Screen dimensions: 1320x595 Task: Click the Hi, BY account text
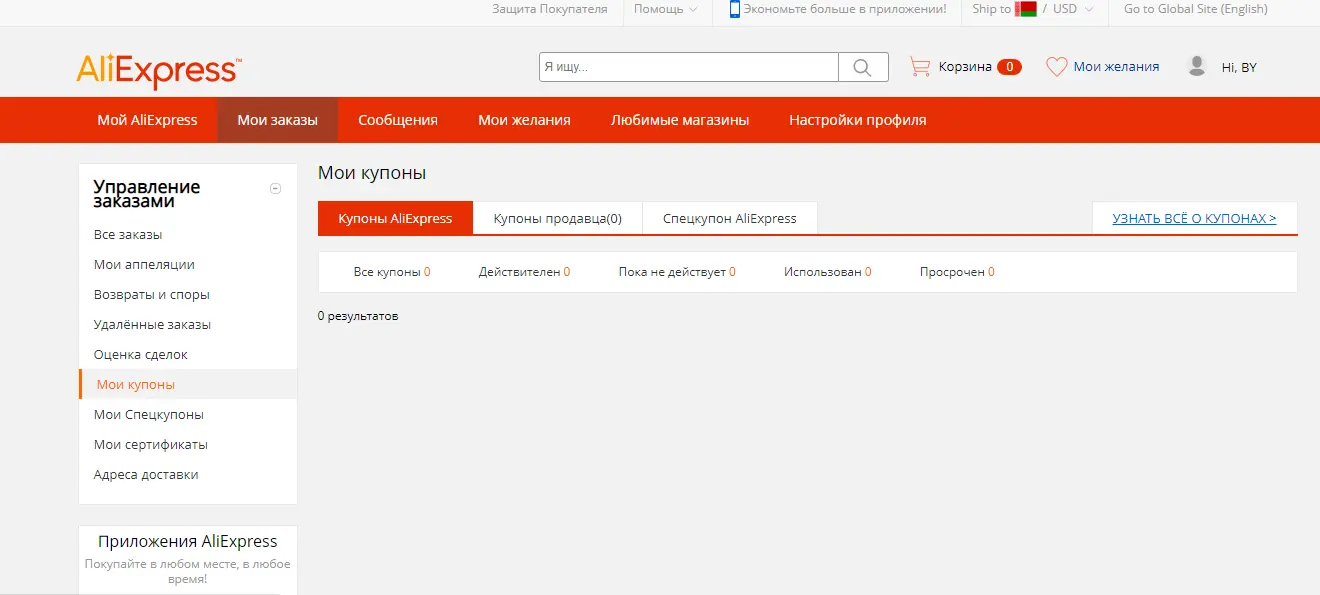[x=1239, y=67]
